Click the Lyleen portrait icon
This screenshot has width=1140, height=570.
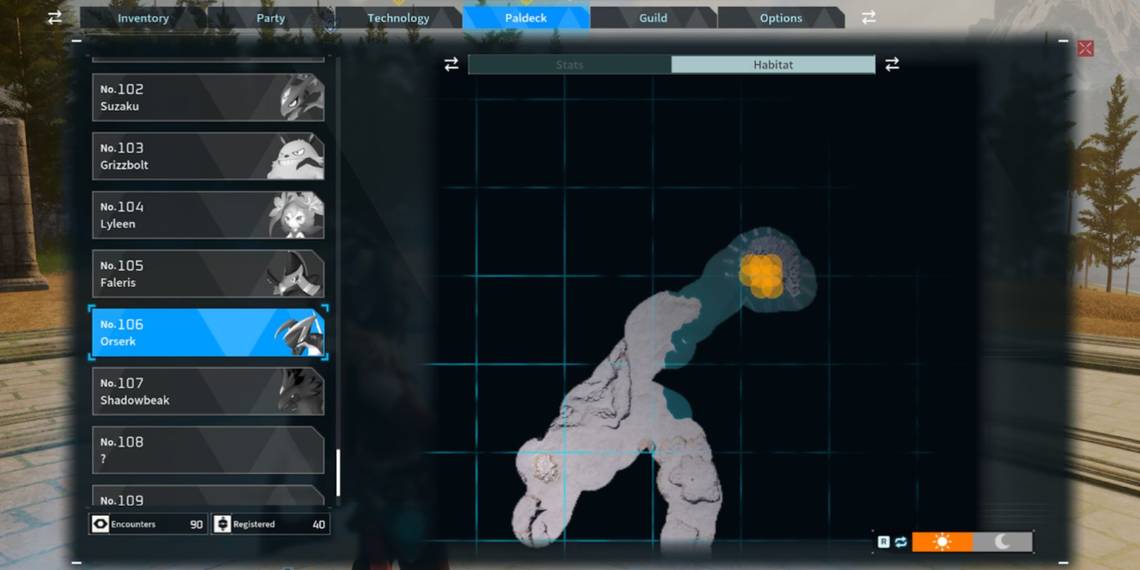(x=296, y=215)
